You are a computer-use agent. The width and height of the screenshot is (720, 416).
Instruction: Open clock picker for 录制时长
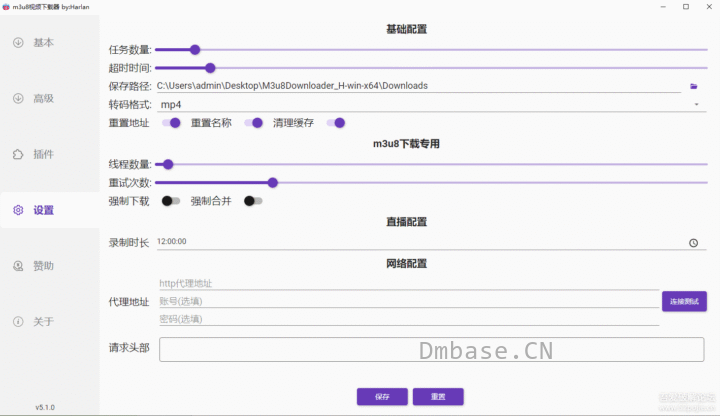[x=693, y=243]
